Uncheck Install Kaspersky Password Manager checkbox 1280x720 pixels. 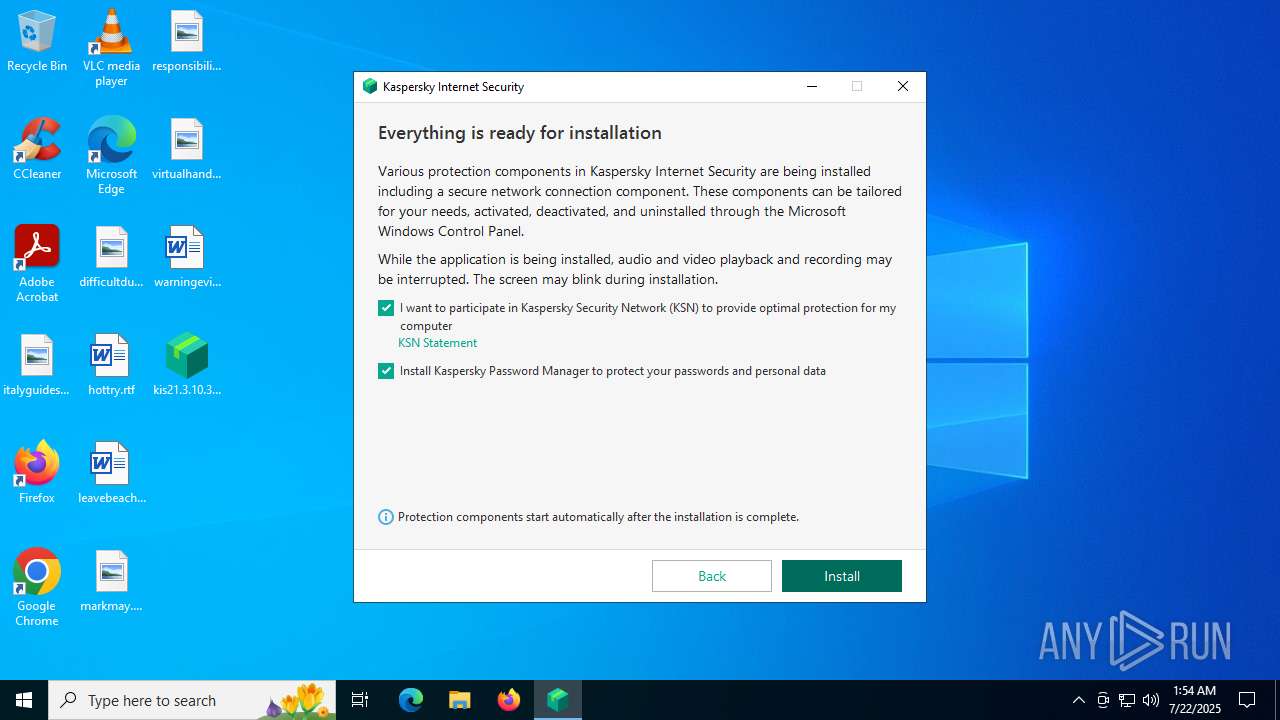(x=386, y=371)
